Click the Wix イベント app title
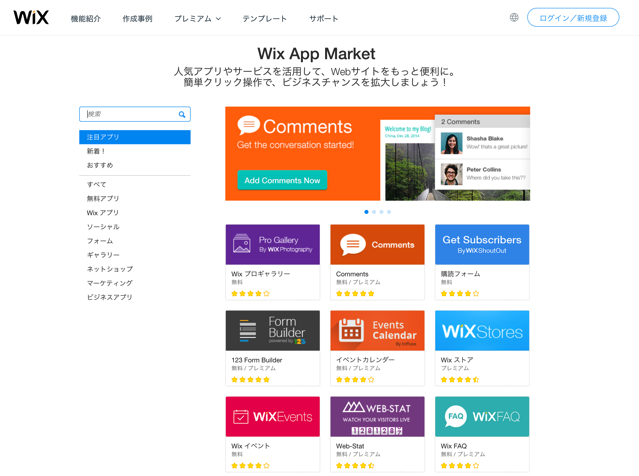 [251, 446]
